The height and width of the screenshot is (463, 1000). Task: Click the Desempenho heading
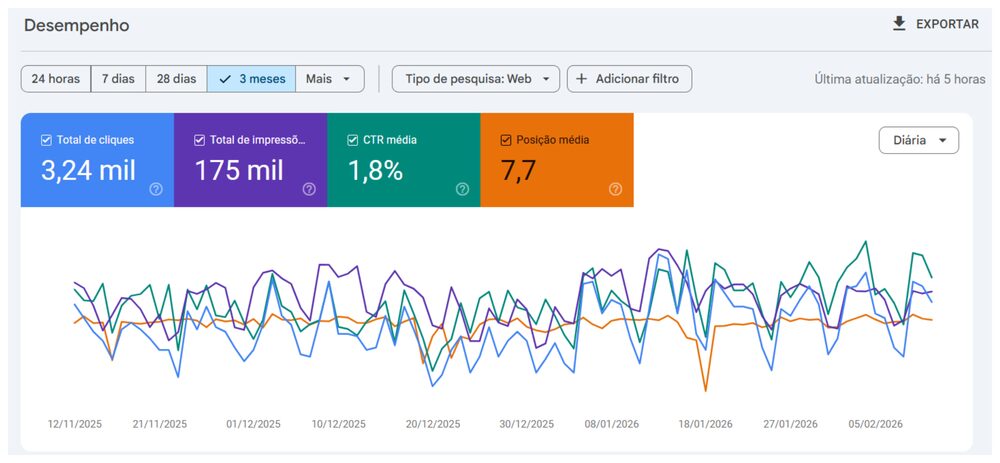77,26
